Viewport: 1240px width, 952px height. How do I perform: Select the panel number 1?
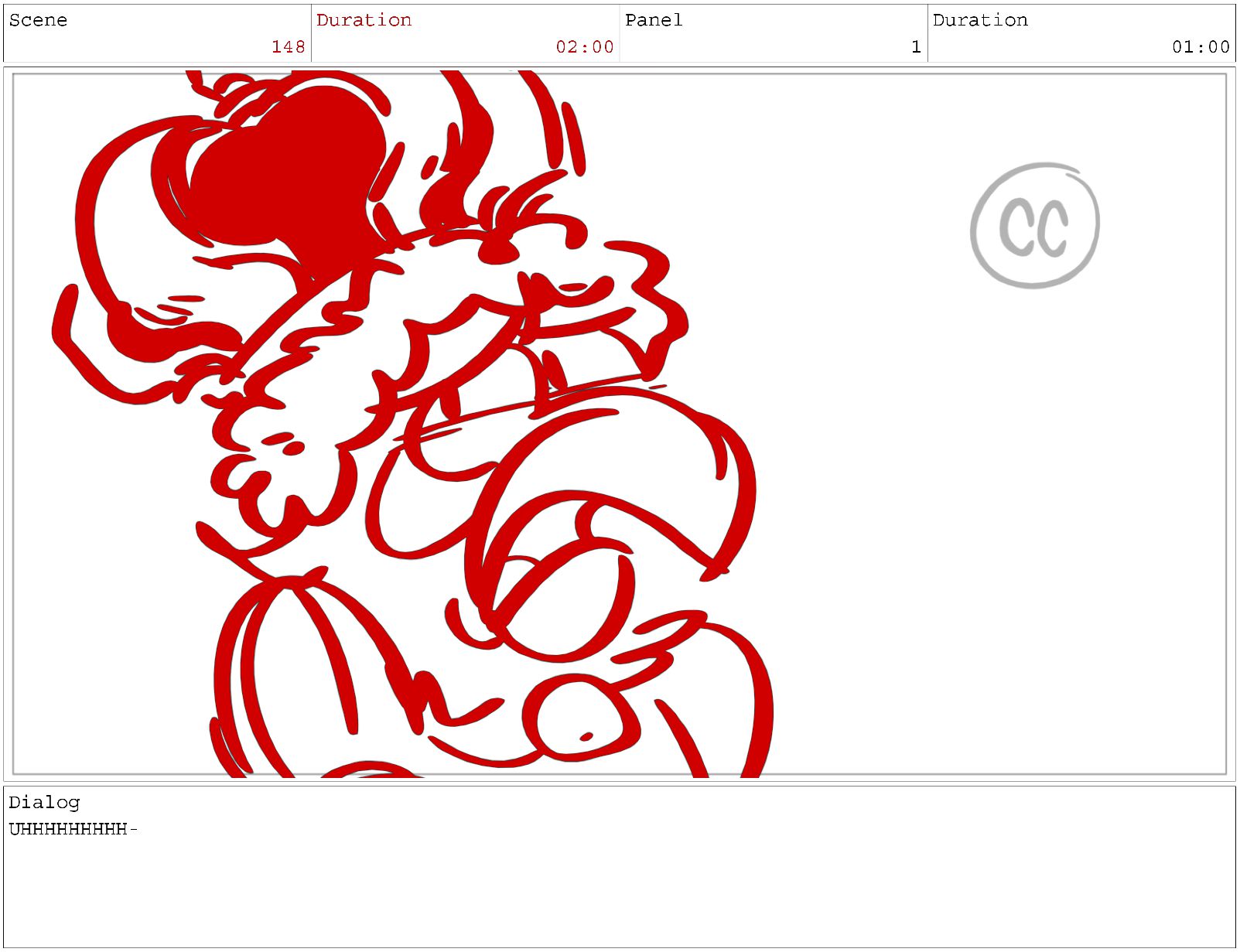click(916, 47)
